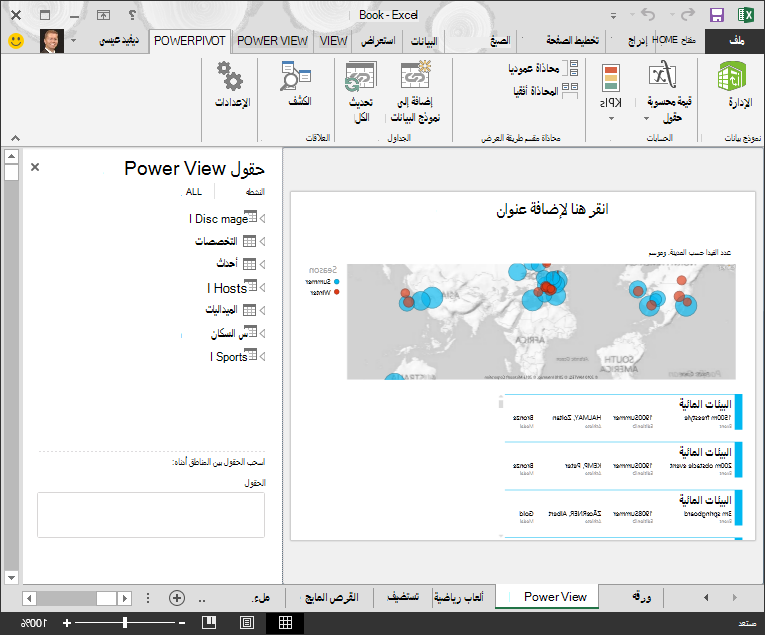This screenshot has height=635, width=765.
Task: Expand the Hosts table in the field list
Action: tap(262, 288)
